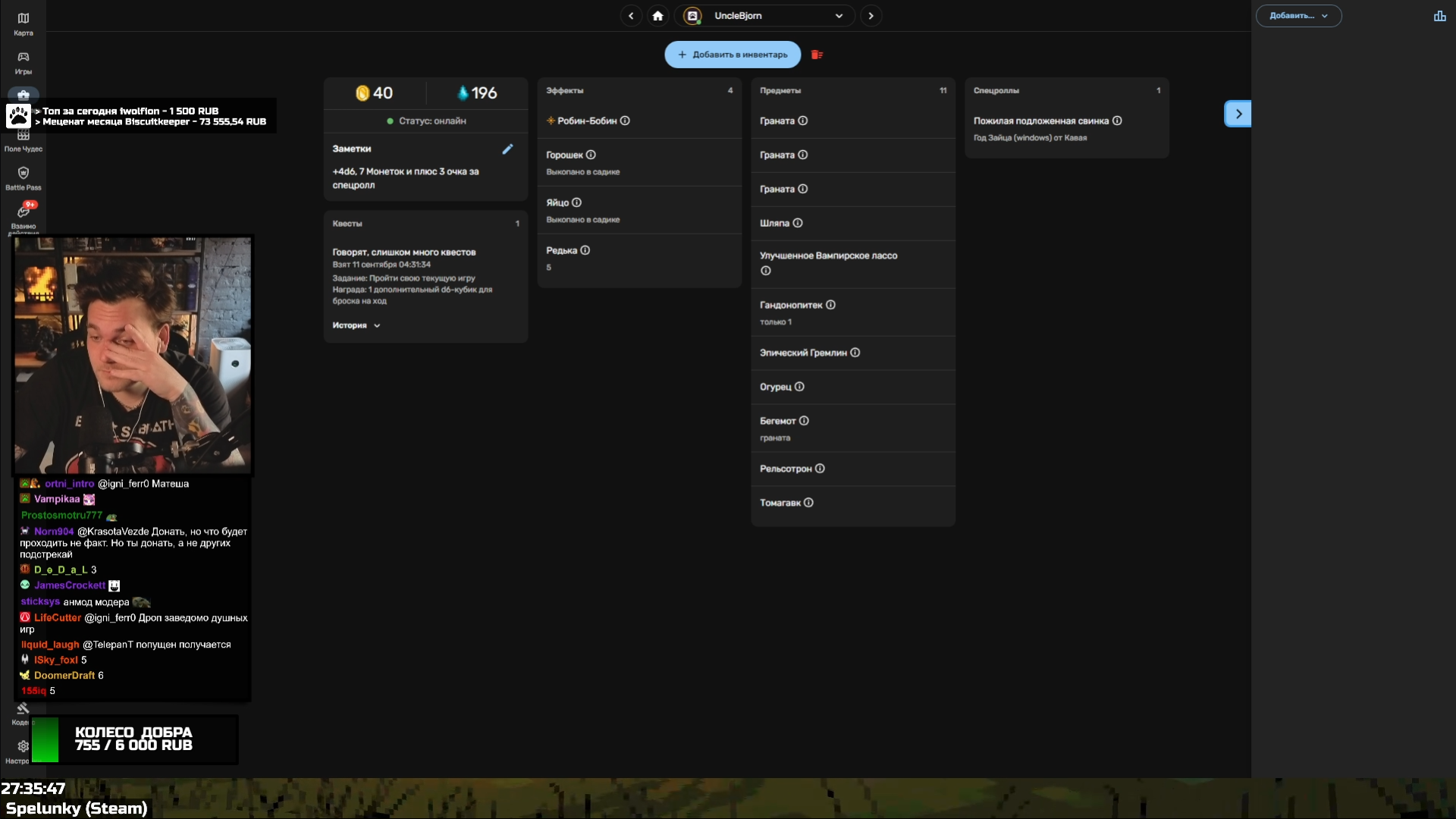Open Поле Чудес sidebar item
This screenshot has height=819, width=1456.
pos(24,141)
